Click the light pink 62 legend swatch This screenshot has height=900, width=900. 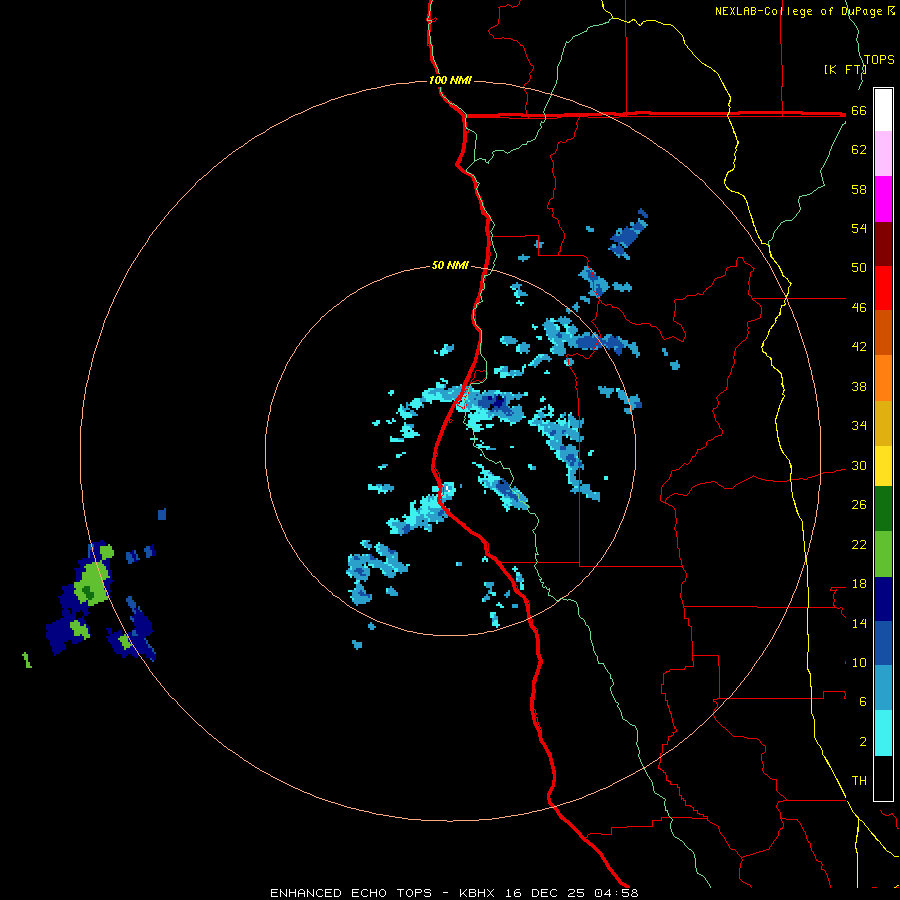(883, 153)
